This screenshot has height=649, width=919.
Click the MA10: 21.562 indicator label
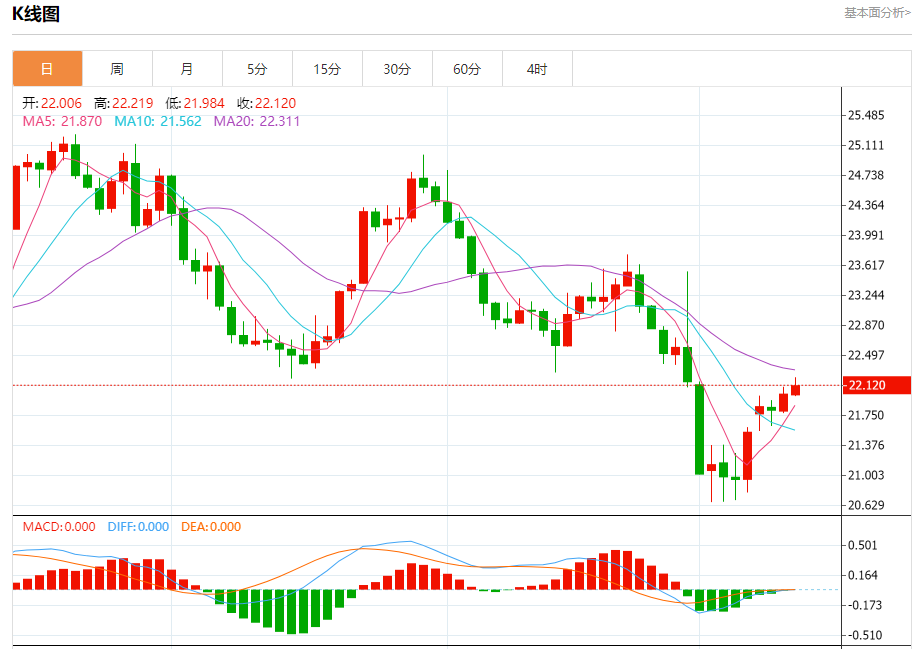[158, 121]
